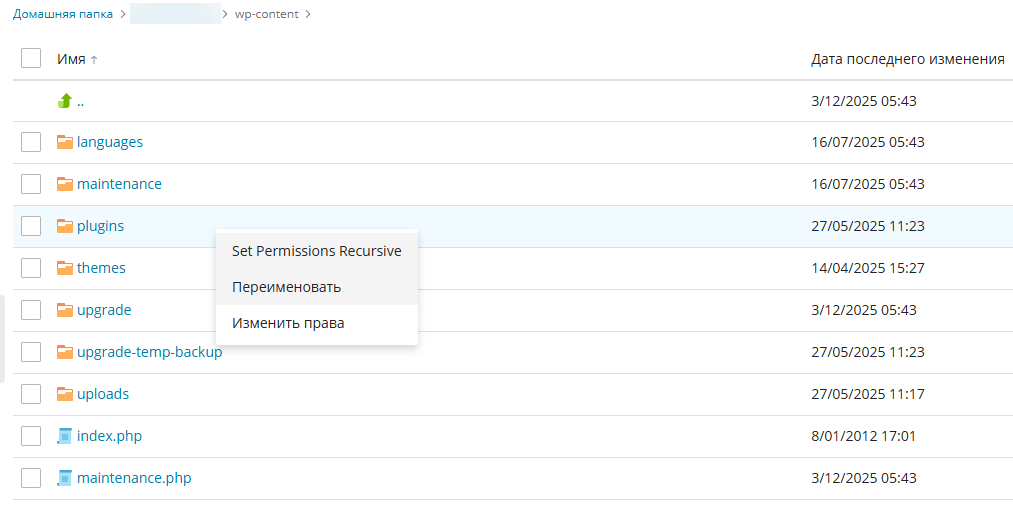The height and width of the screenshot is (512, 1013).
Task: Click the languages folder icon
Action: coord(65,142)
